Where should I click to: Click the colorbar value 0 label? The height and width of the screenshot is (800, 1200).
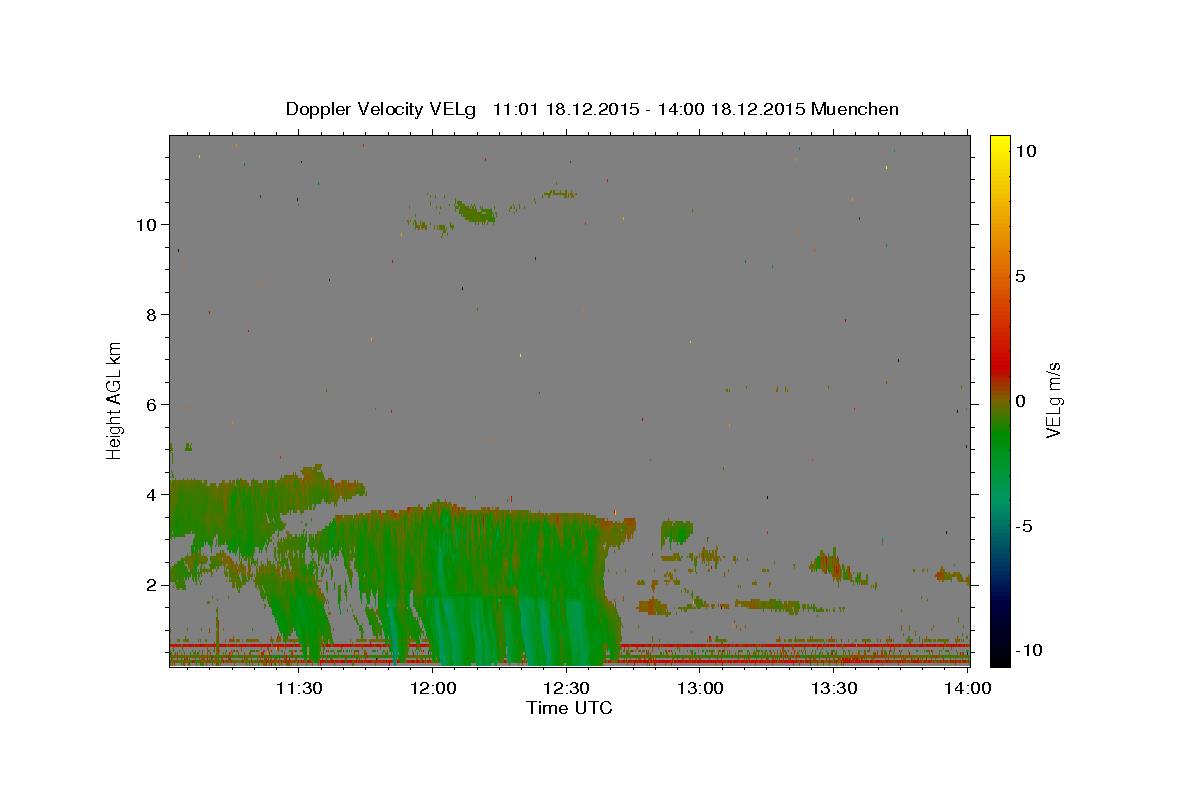point(1020,401)
